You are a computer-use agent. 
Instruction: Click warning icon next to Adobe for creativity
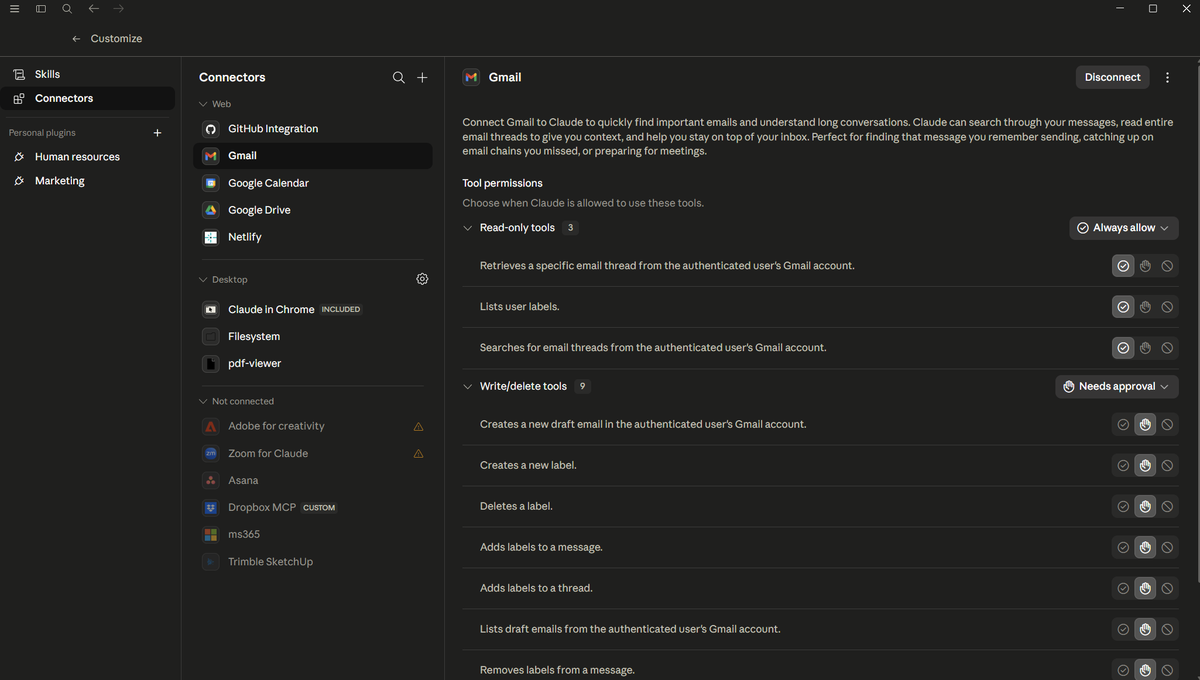(418, 426)
